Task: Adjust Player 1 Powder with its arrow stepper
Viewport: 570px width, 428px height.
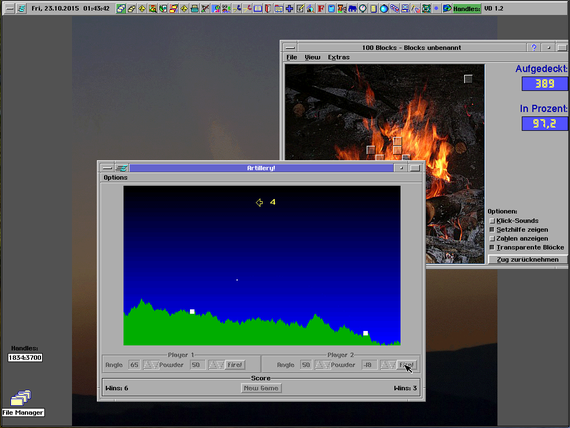Action: [216, 365]
